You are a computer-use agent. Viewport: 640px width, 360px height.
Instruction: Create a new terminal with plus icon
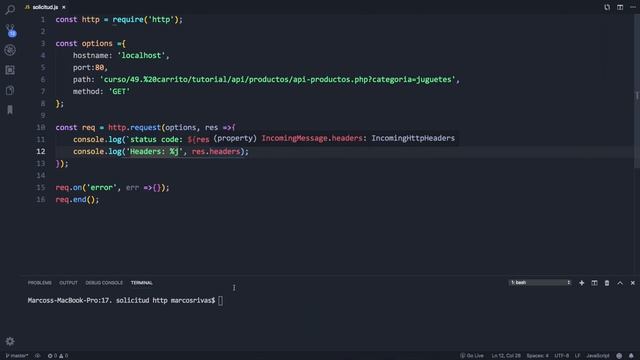click(582, 283)
